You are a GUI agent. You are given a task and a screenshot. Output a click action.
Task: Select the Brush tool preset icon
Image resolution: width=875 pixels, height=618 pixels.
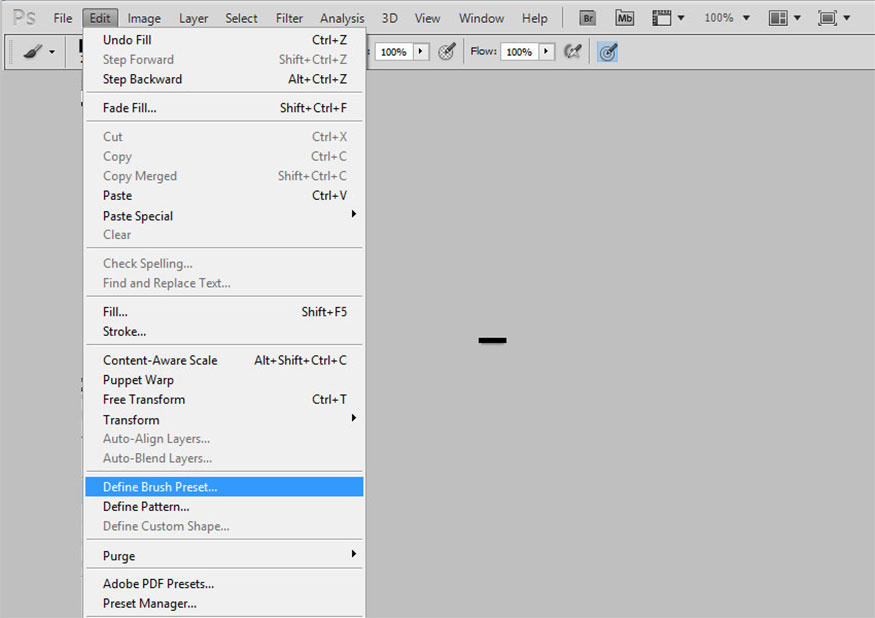pos(33,52)
